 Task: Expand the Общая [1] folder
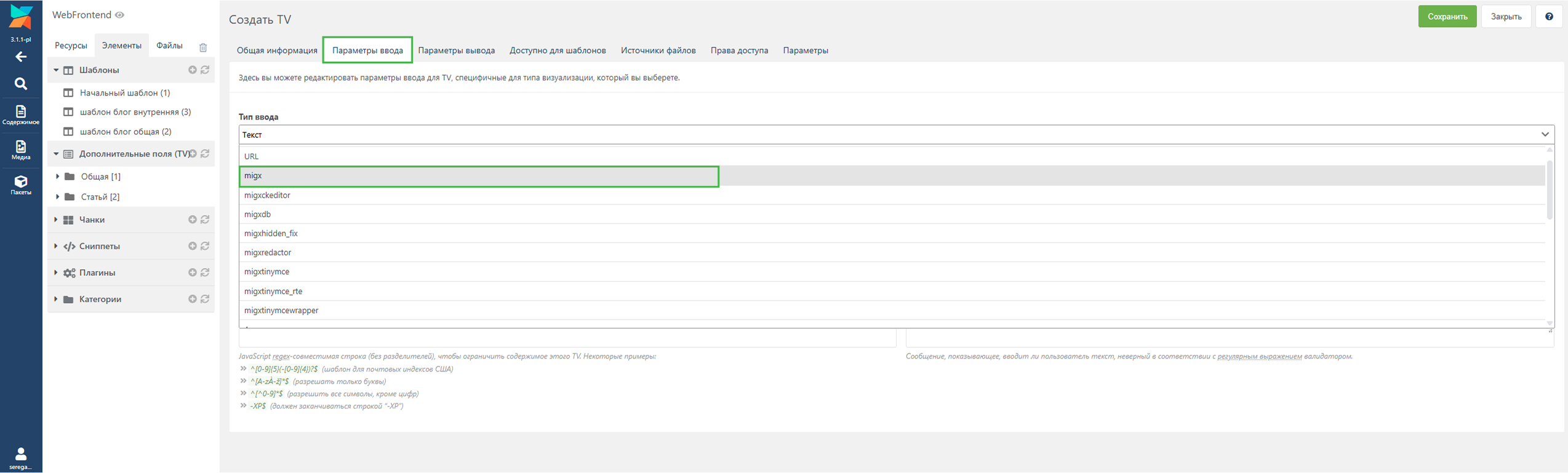coord(58,177)
